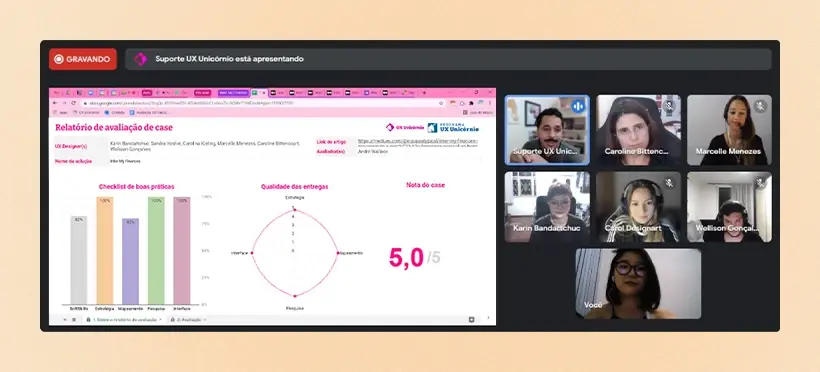Select the 'Você' self-view video tile

[x=638, y=284]
